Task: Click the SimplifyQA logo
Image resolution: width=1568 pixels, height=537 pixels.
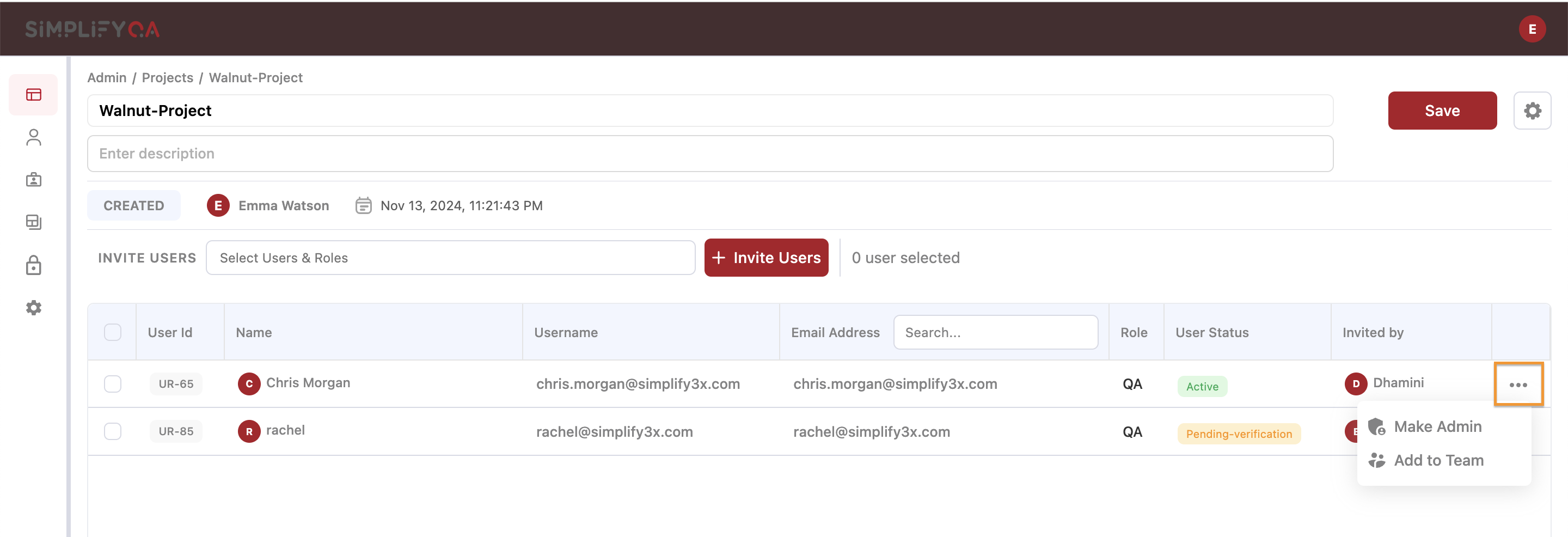Action: click(x=92, y=29)
